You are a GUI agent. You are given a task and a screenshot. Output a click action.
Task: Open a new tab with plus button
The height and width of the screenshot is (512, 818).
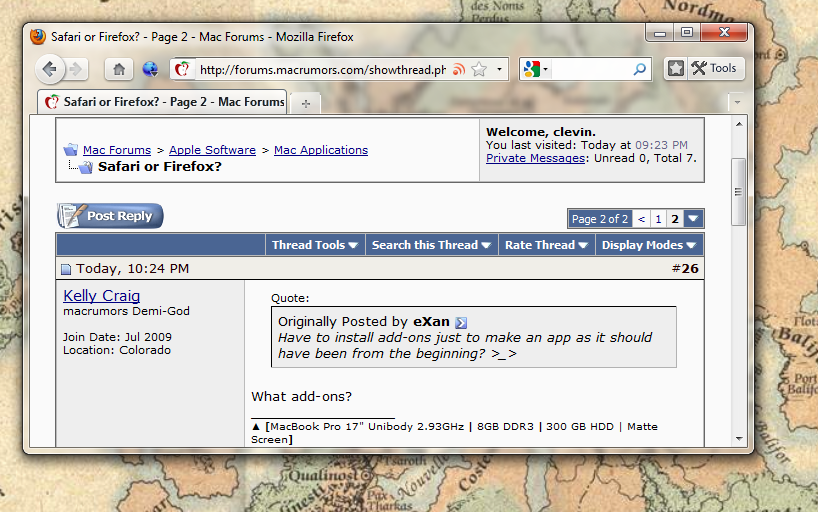[x=306, y=104]
